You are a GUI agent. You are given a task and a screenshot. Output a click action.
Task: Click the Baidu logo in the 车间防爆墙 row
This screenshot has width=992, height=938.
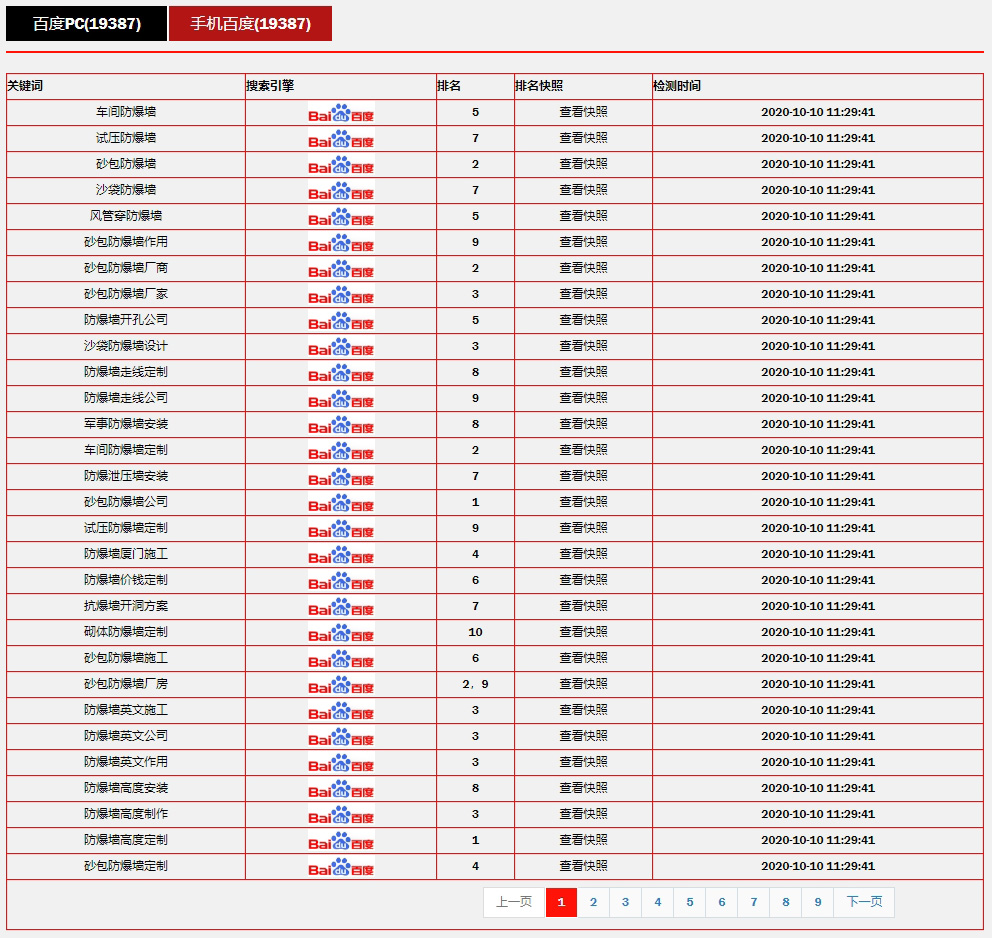(341, 113)
